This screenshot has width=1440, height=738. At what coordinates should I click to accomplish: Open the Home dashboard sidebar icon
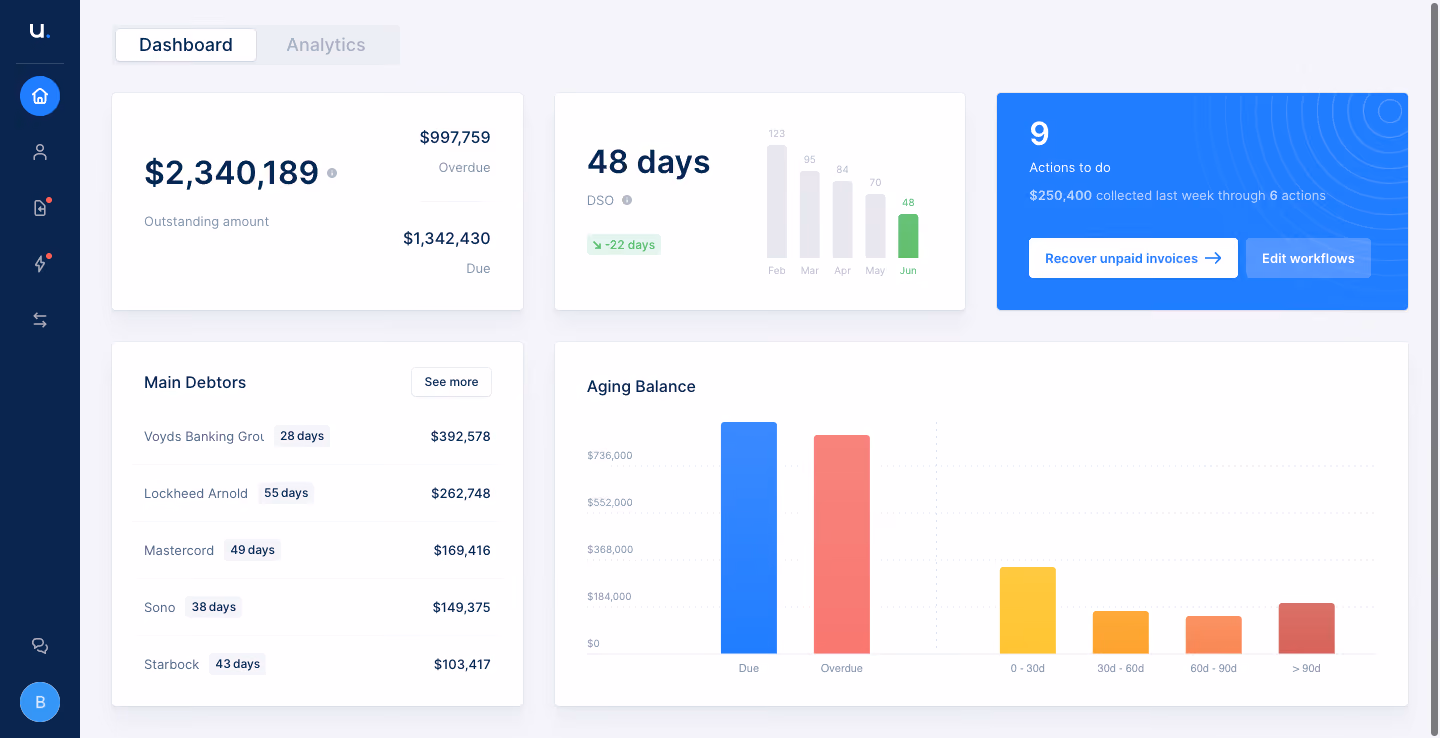tap(40, 96)
